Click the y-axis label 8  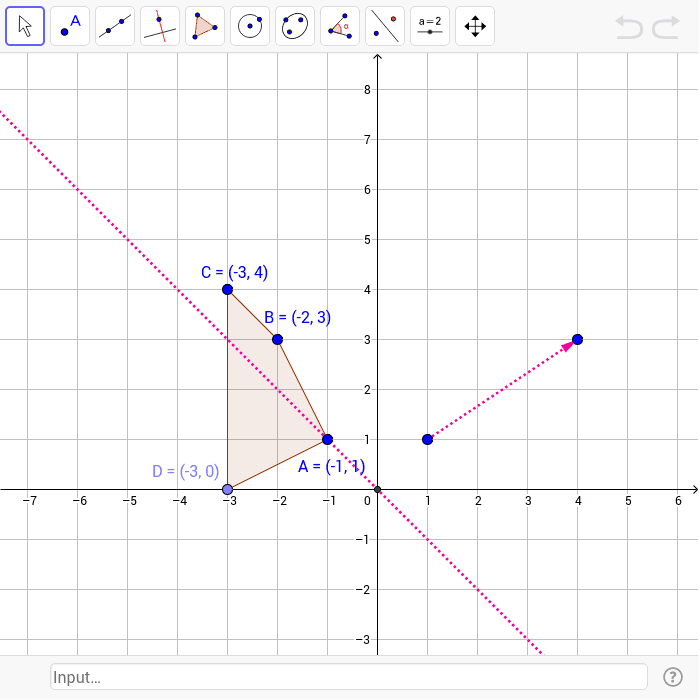[367, 90]
